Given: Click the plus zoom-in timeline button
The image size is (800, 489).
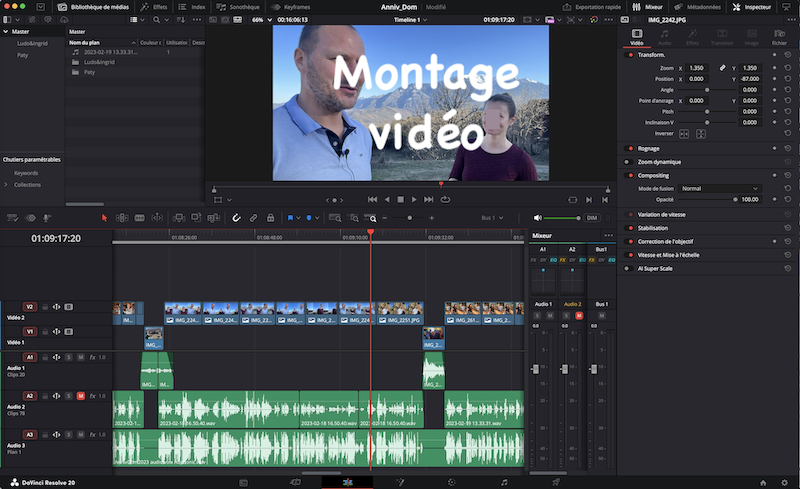Looking at the screenshot, I should pyautogui.click(x=432, y=218).
